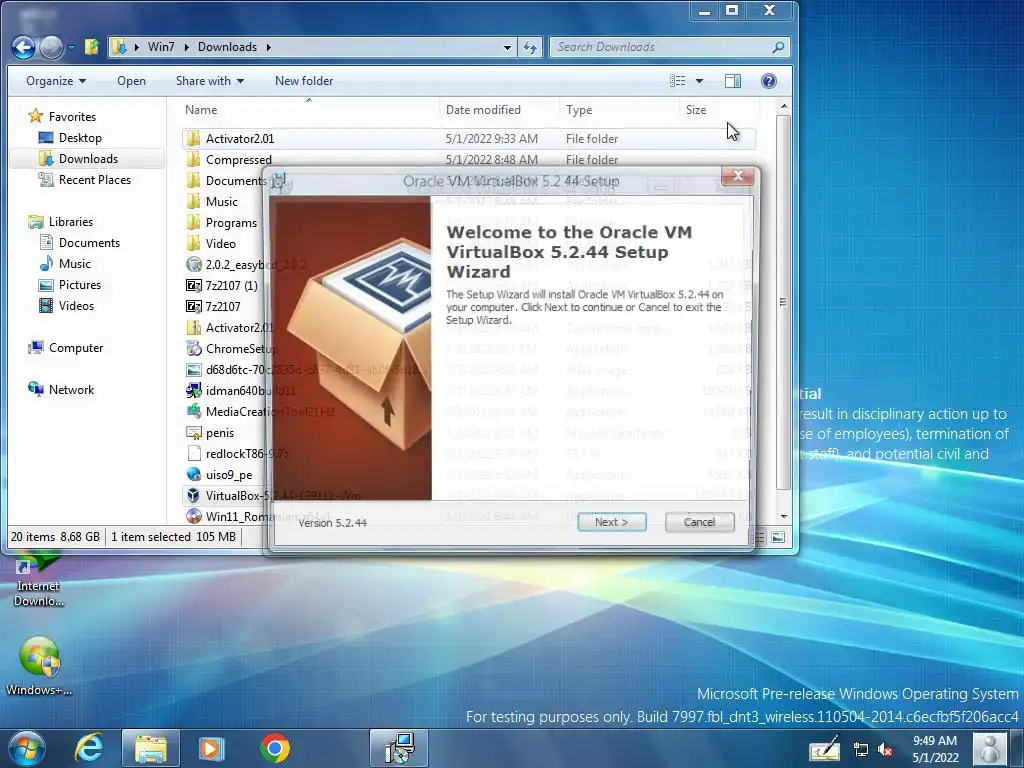Screen dimensions: 1024x768
Task: Click the idman640build11 installer icon
Action: pos(193,391)
